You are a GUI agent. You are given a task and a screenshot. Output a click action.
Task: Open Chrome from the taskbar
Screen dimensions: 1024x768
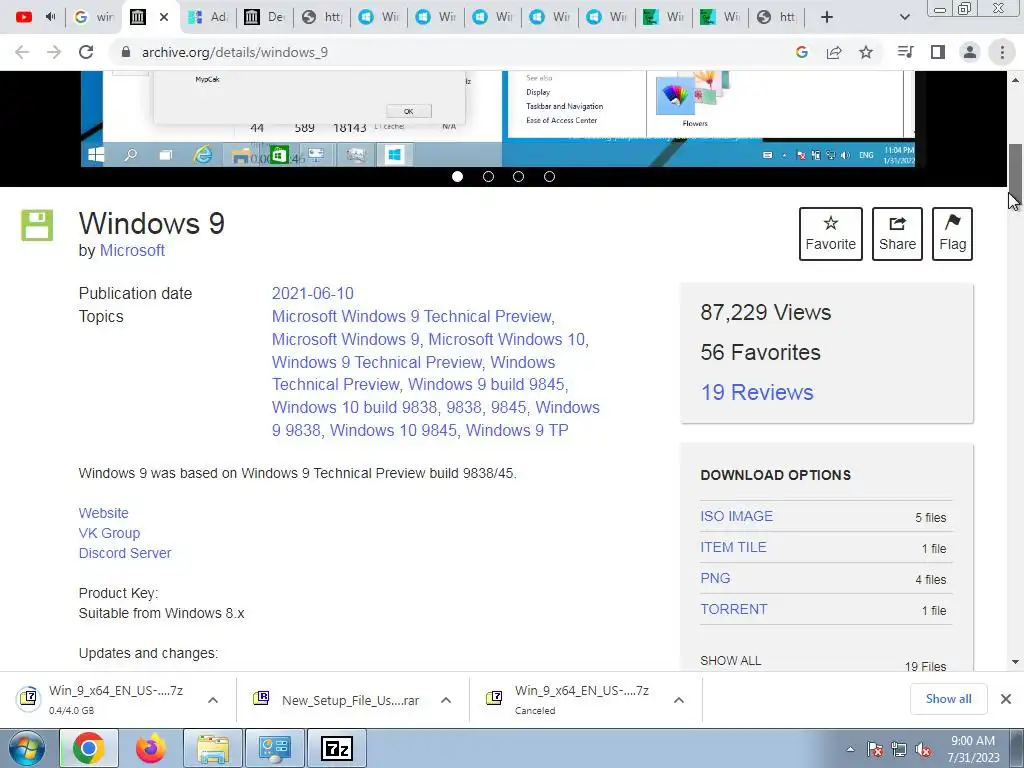point(89,748)
